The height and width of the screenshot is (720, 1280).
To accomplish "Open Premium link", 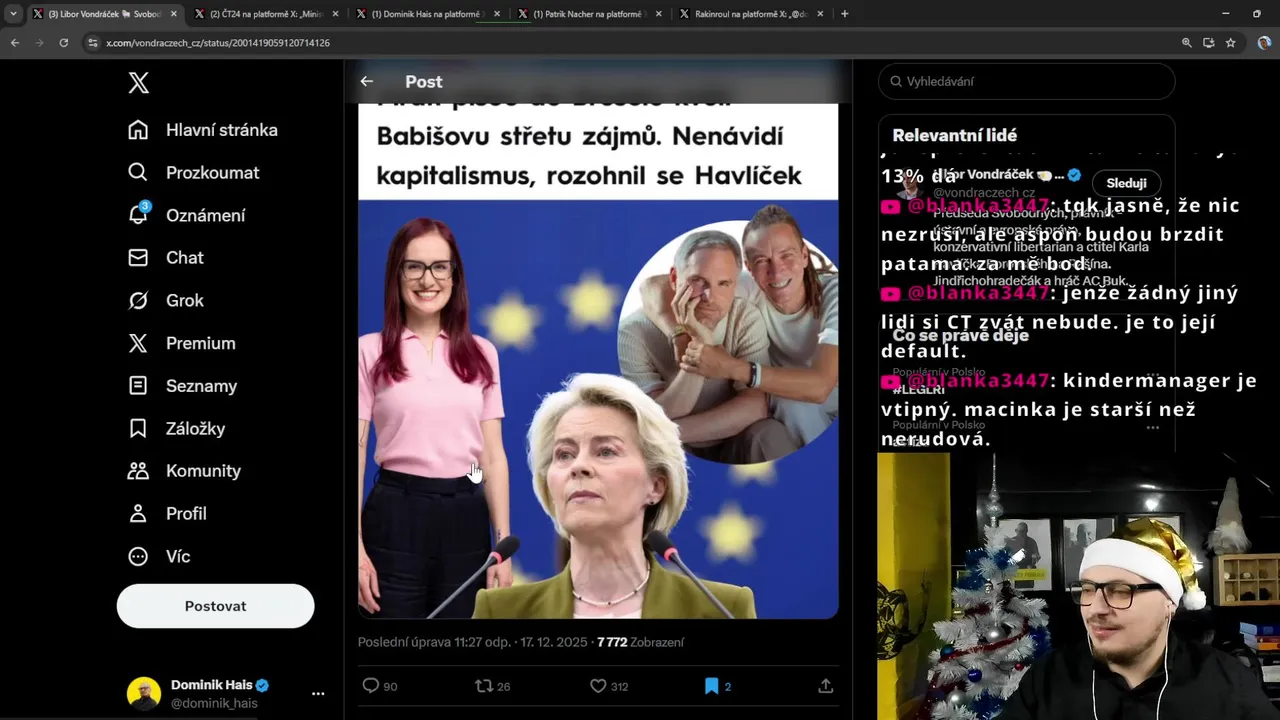I will click(x=201, y=343).
